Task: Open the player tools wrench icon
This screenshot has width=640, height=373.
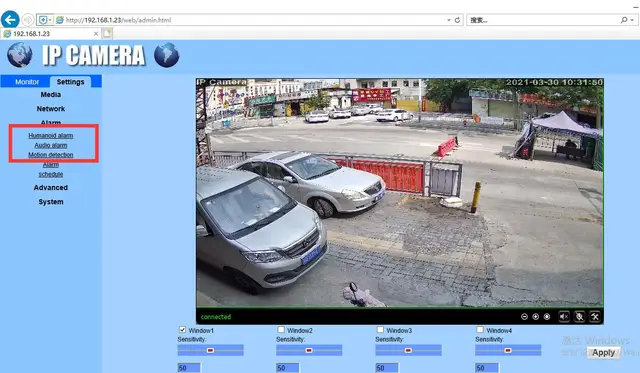Action: (595, 317)
